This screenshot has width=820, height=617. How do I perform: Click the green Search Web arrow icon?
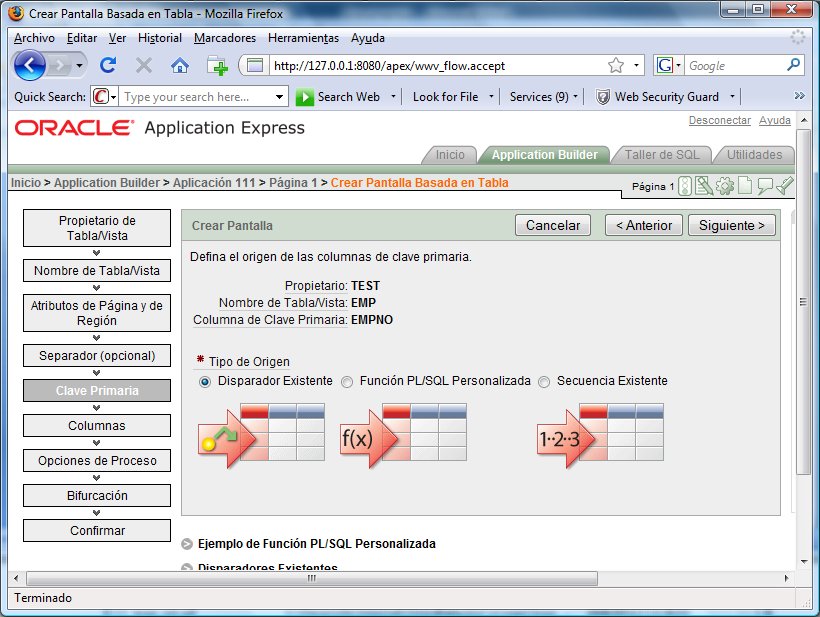pyautogui.click(x=304, y=97)
